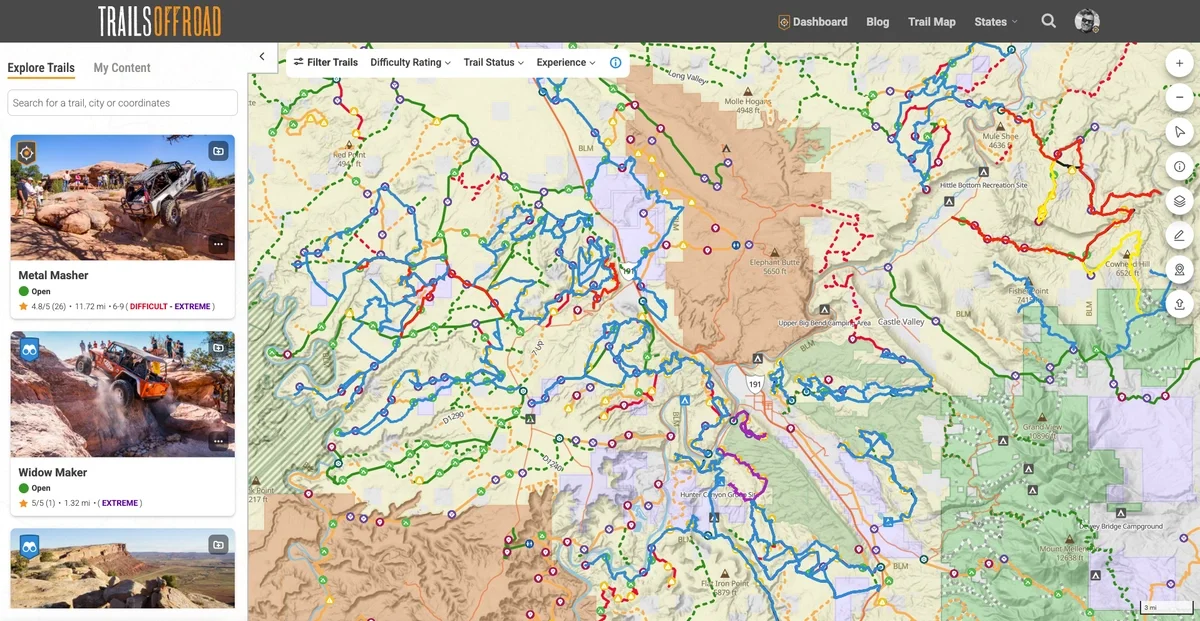Click the map zoom out button
The image size is (1200, 621).
(x=1180, y=97)
